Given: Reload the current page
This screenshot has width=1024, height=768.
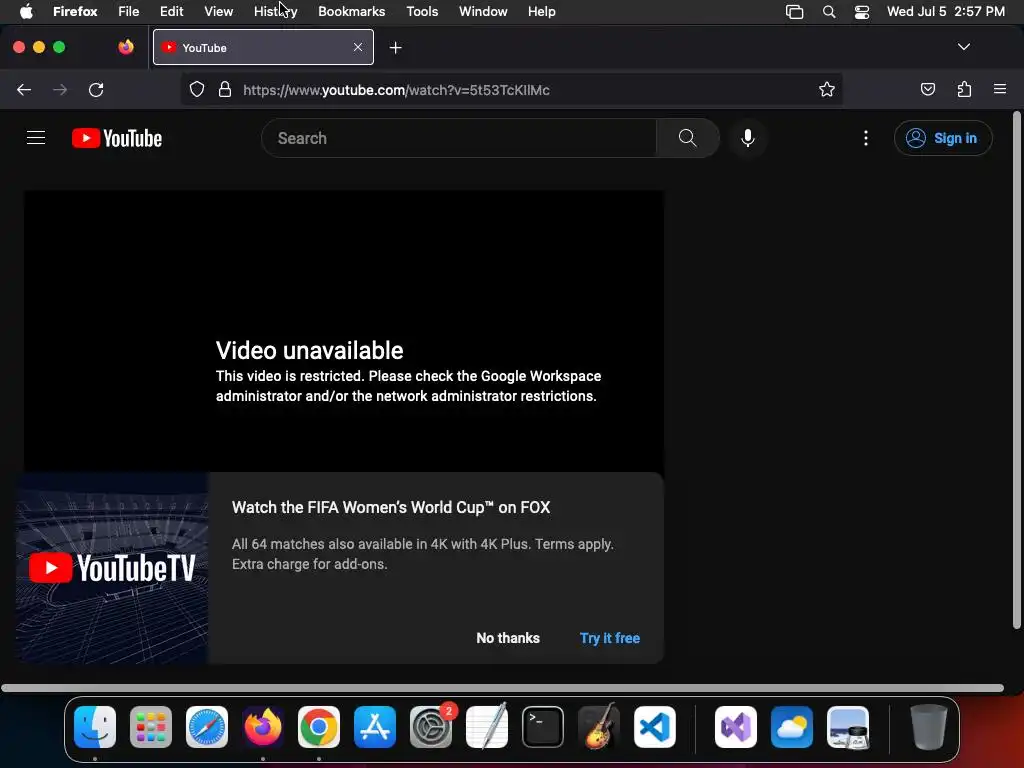Looking at the screenshot, I should tap(96, 89).
